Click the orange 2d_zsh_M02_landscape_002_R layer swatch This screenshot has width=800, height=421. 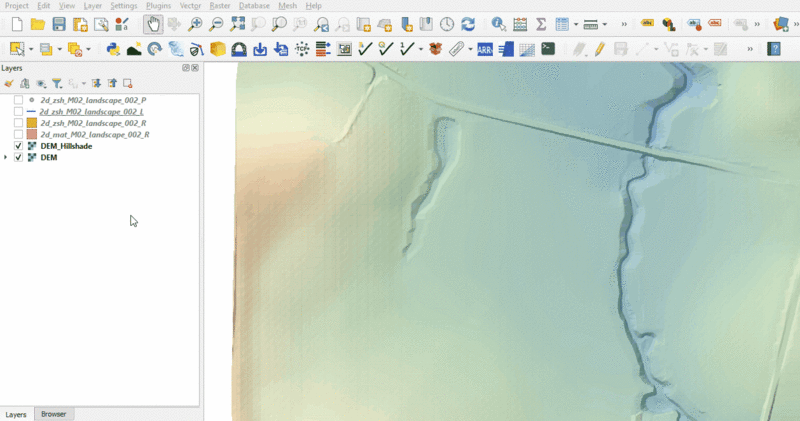pos(32,123)
